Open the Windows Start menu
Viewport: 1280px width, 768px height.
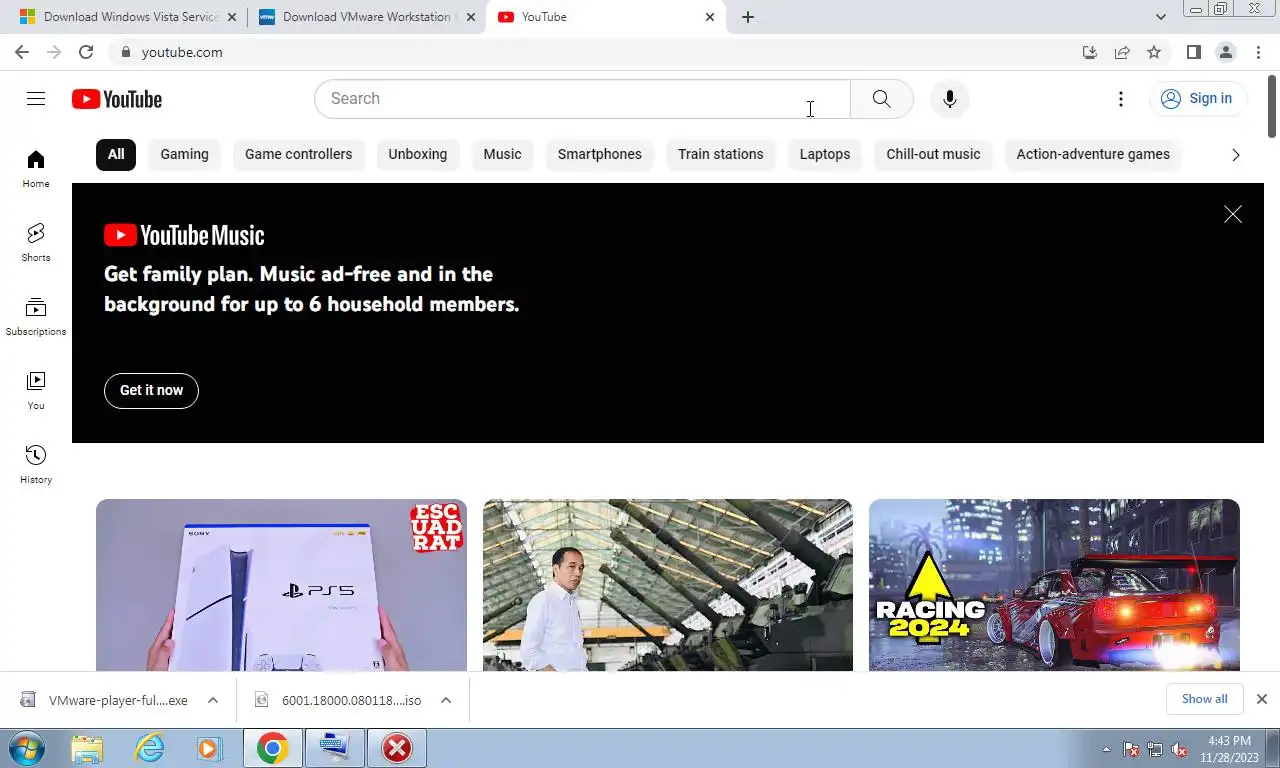click(27, 748)
